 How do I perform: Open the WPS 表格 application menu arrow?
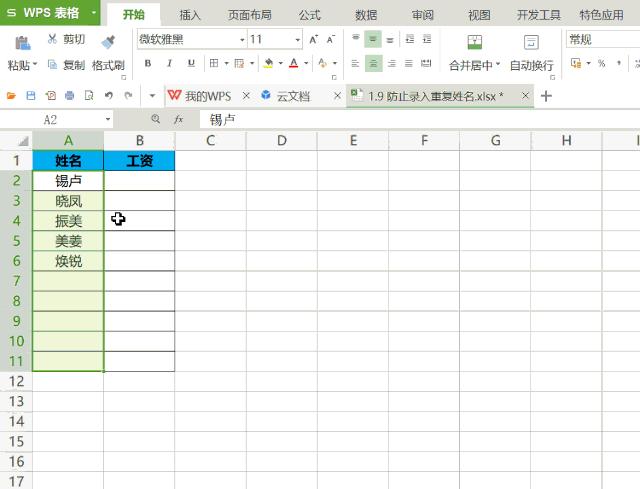pyautogui.click(x=94, y=13)
